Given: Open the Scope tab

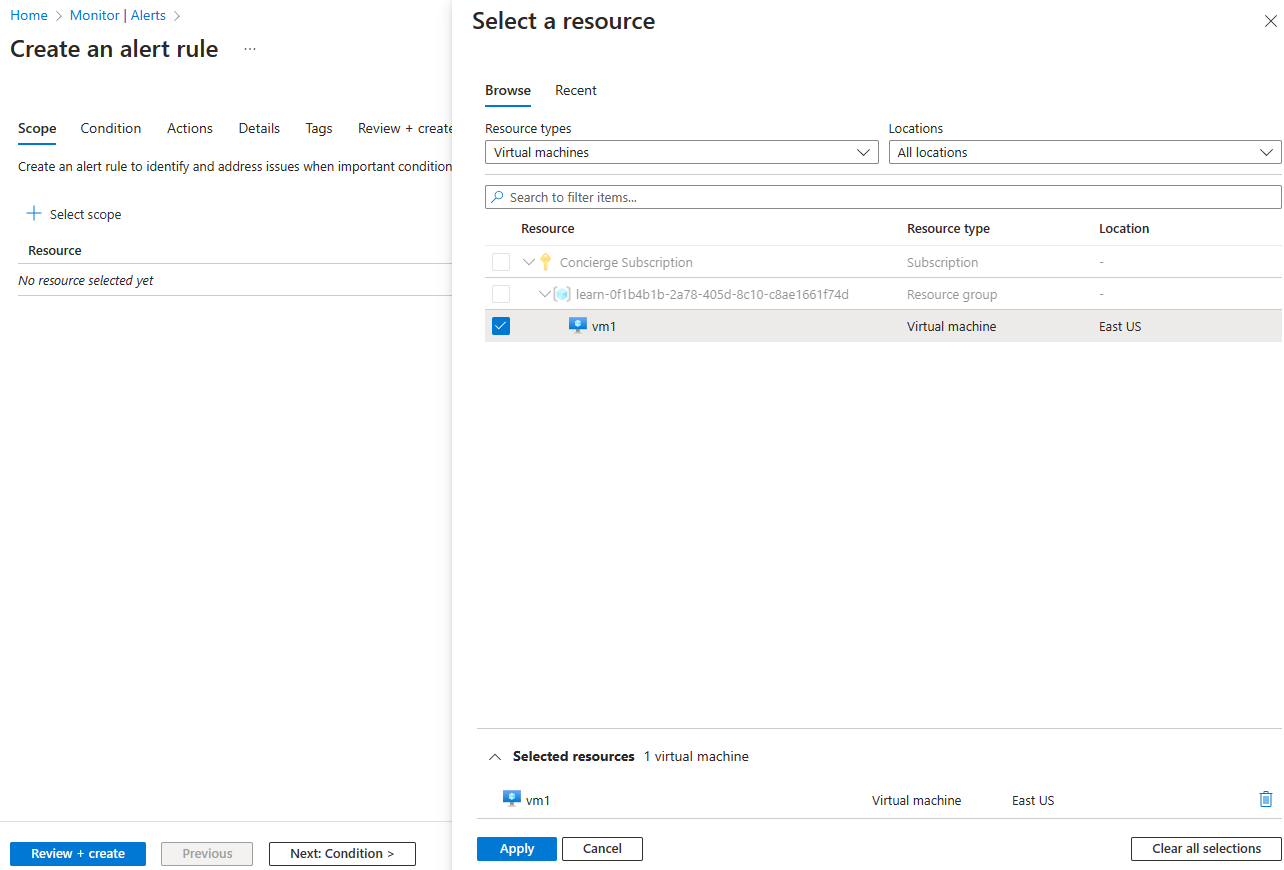Looking at the screenshot, I should 37,128.
